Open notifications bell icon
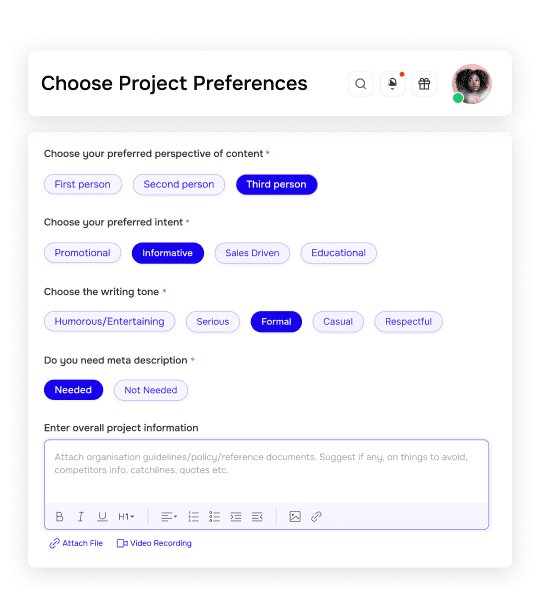 392,84
